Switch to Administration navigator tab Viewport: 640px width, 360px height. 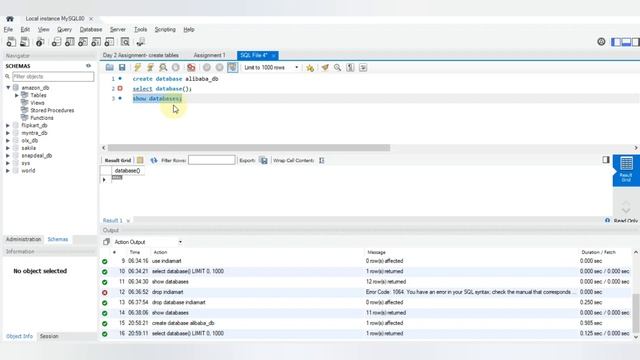coord(24,239)
